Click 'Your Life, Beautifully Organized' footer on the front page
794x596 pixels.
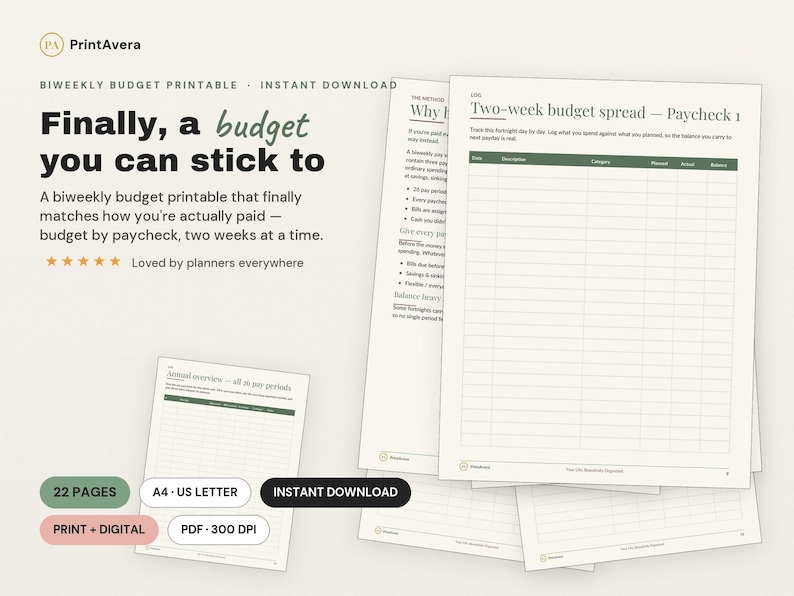(594, 470)
